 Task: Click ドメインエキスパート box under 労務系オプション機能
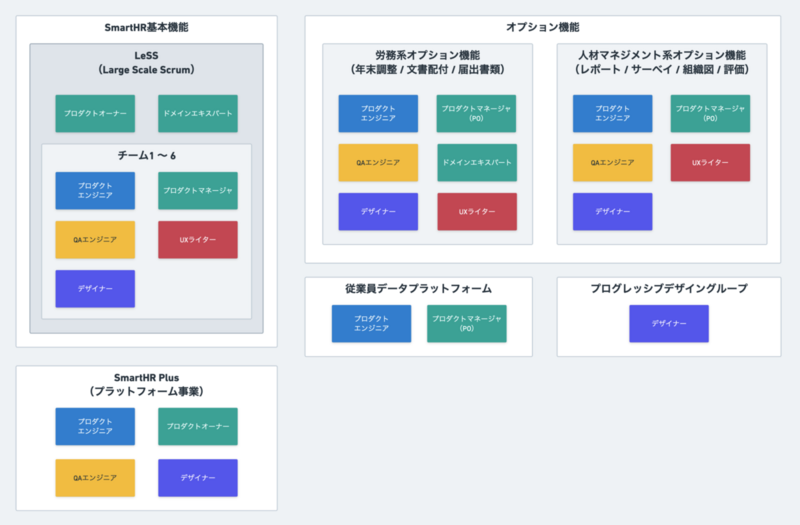477,162
